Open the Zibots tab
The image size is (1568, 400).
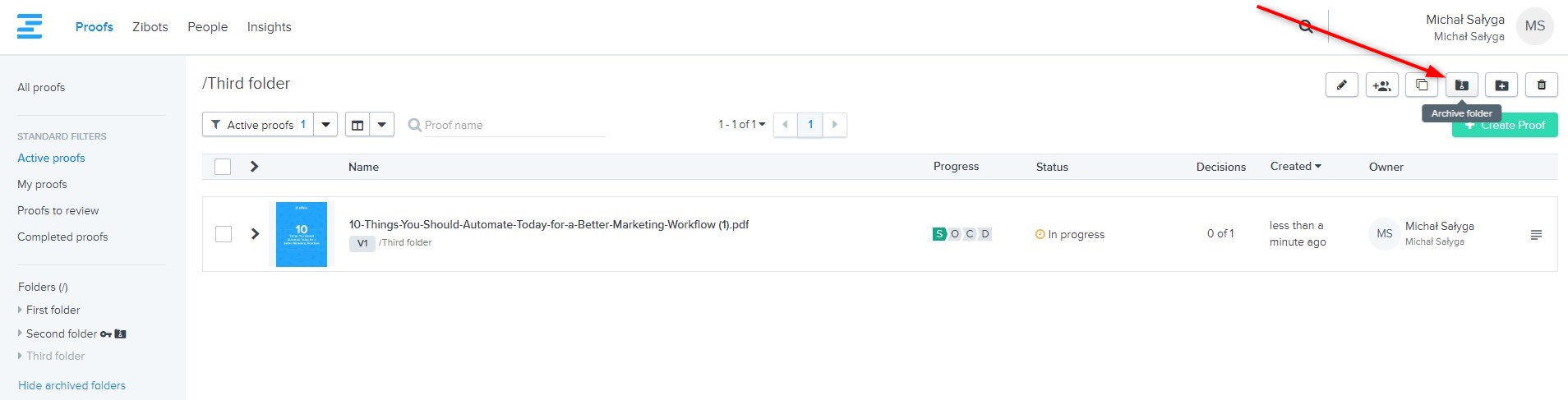(150, 27)
